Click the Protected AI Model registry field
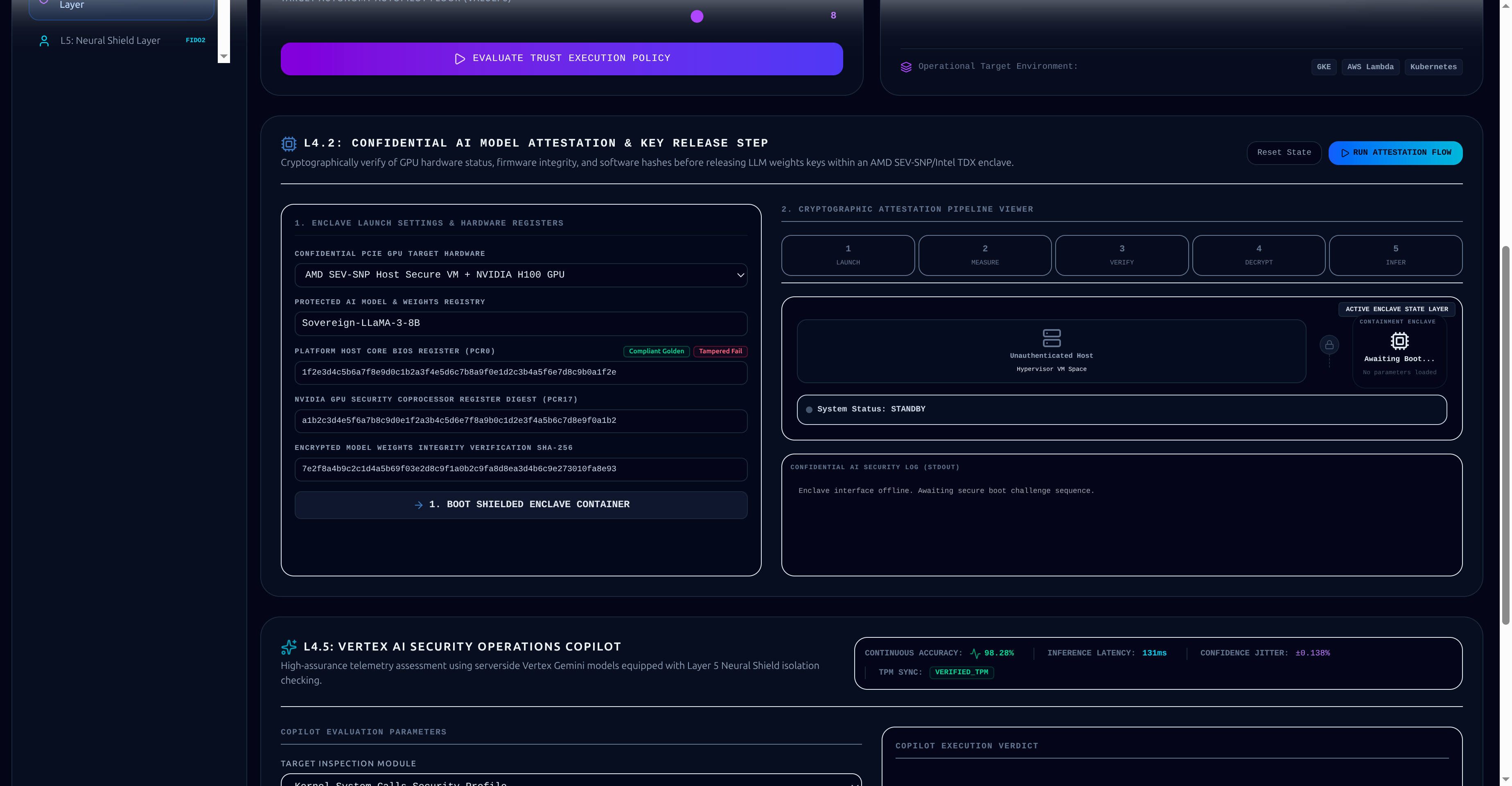The image size is (1512, 786). click(x=521, y=323)
